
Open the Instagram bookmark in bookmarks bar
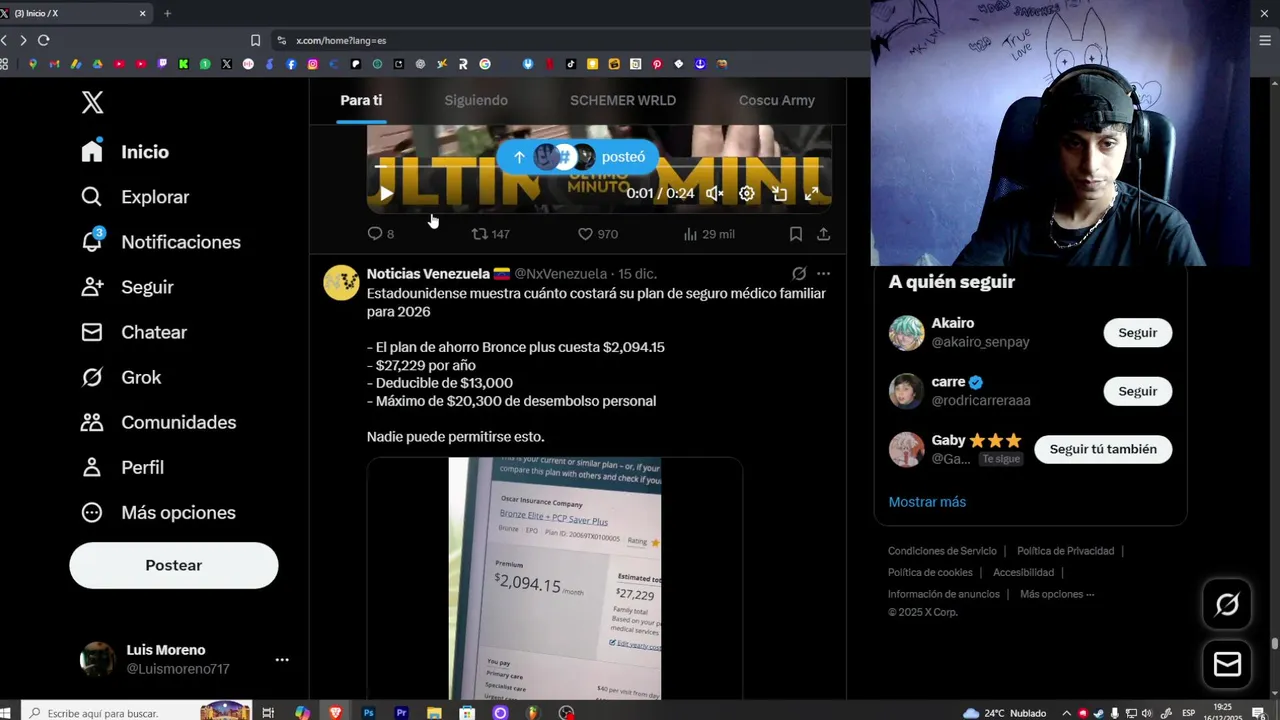point(313,64)
